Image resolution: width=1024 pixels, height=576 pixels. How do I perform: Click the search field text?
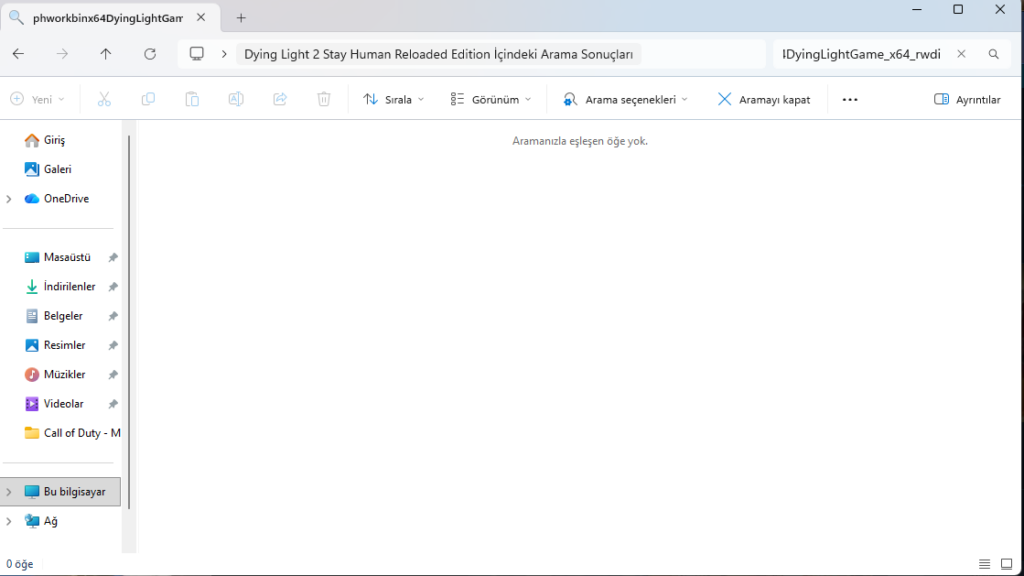861,54
